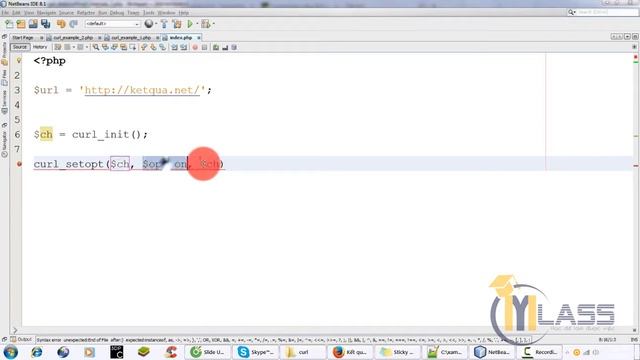
Task: Open the Tools menu
Action: coord(149,13)
